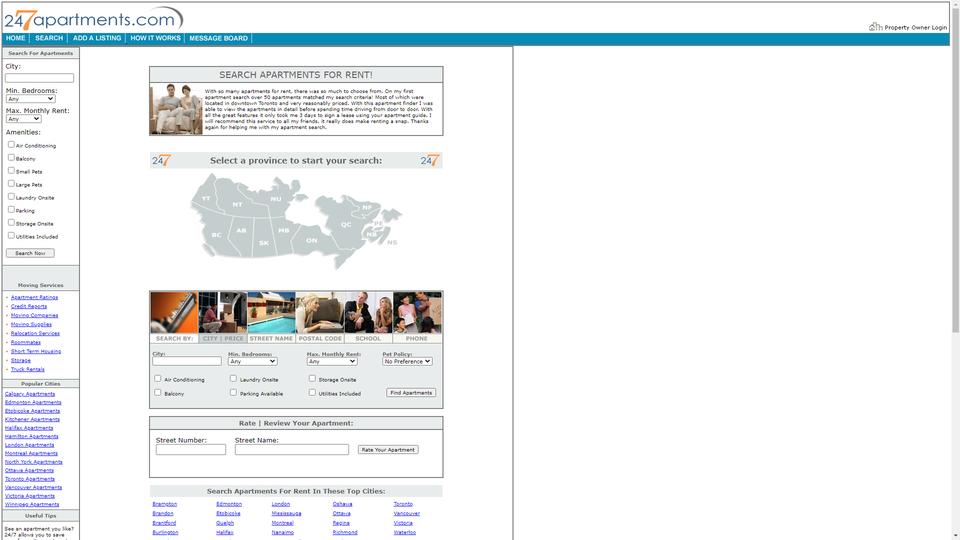Image resolution: width=960 pixels, height=540 pixels.
Task: Open Truck Rentals link
Action: [28, 370]
